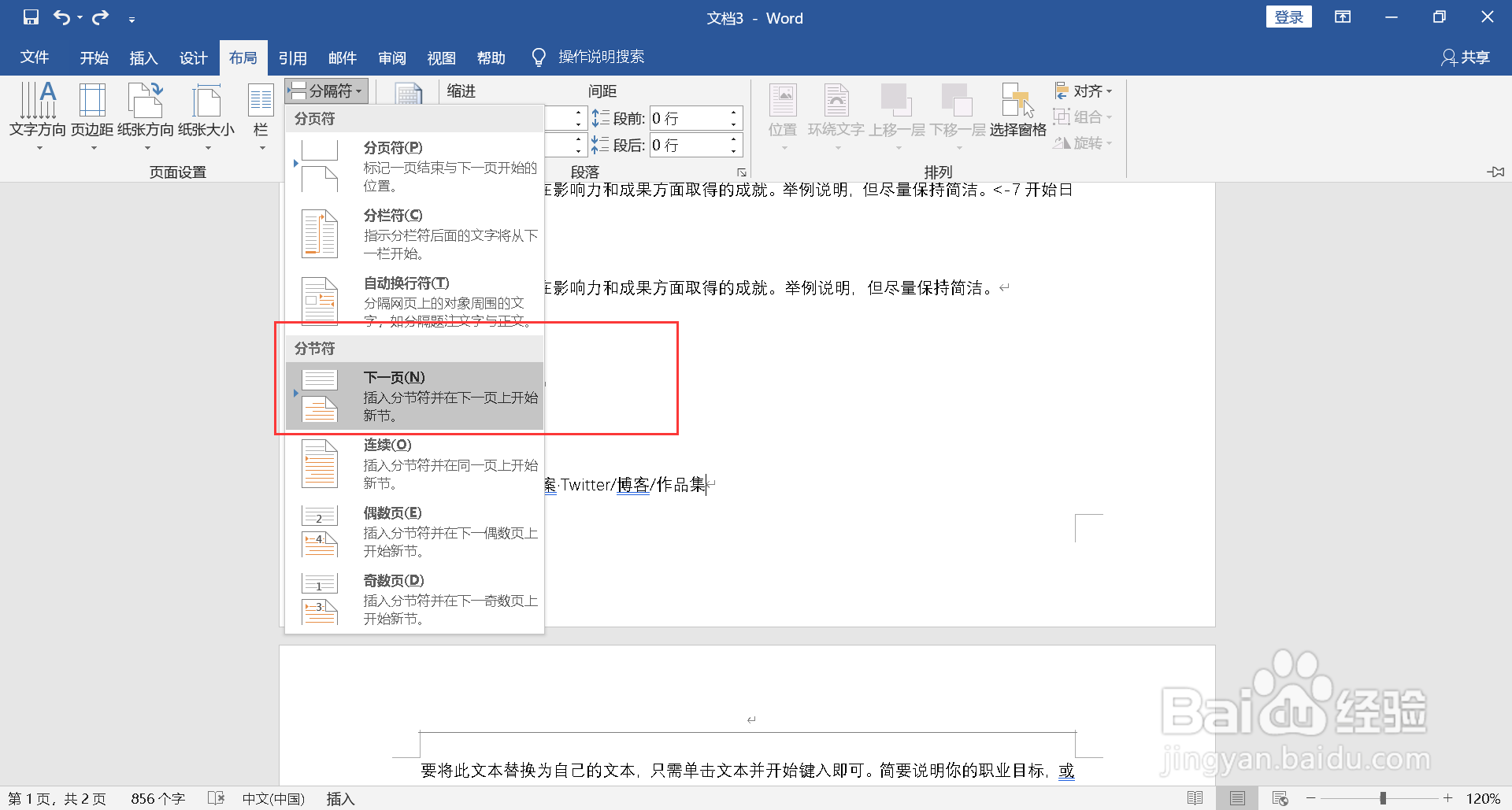Image resolution: width=1512 pixels, height=810 pixels.
Task: Switch to 阅读视图 in the status bar
Action: point(1195,797)
